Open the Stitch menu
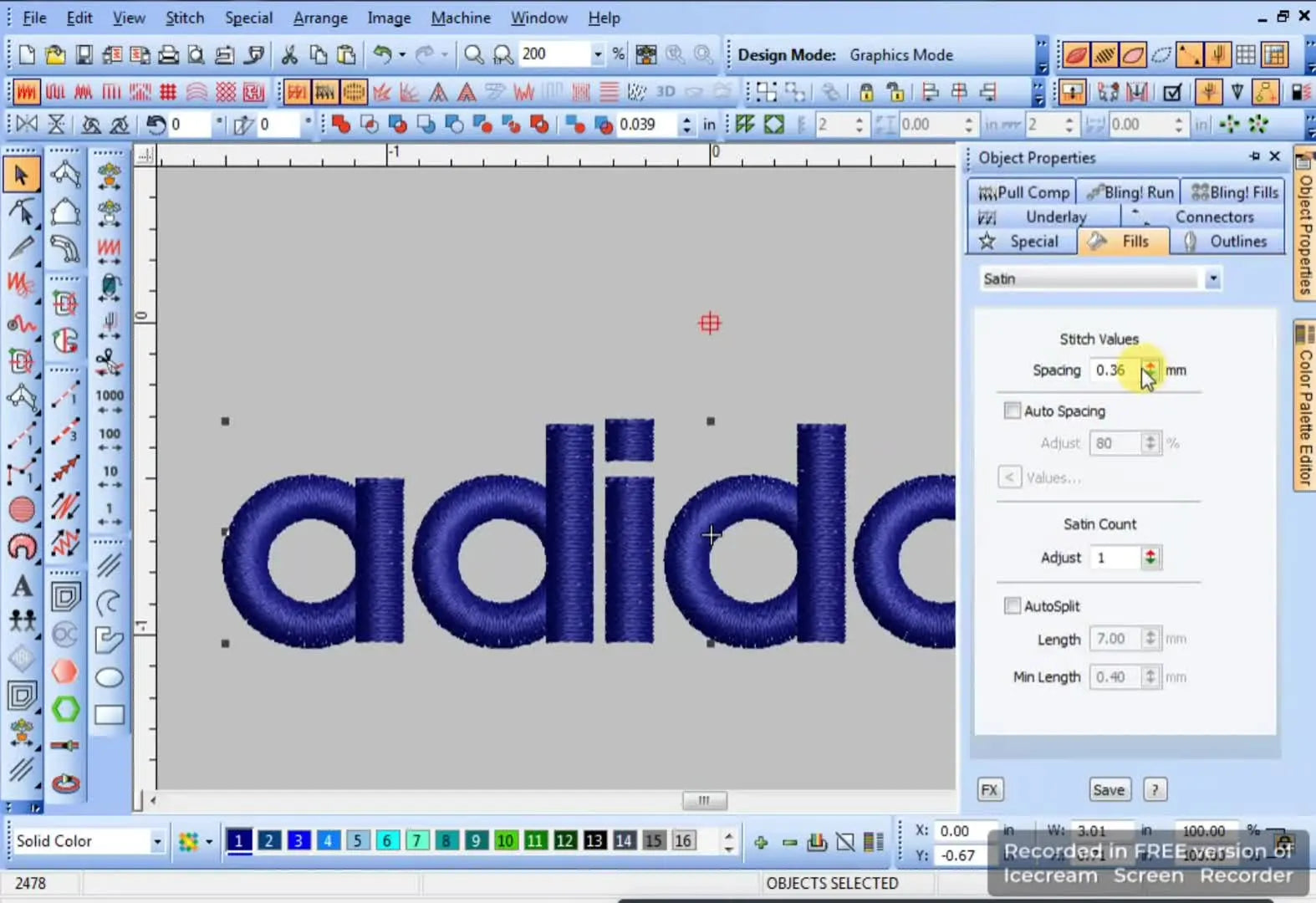1316x903 pixels. (185, 18)
